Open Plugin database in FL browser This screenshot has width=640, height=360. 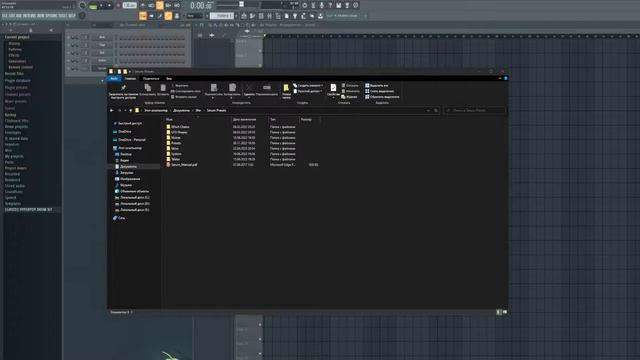pos(18,81)
